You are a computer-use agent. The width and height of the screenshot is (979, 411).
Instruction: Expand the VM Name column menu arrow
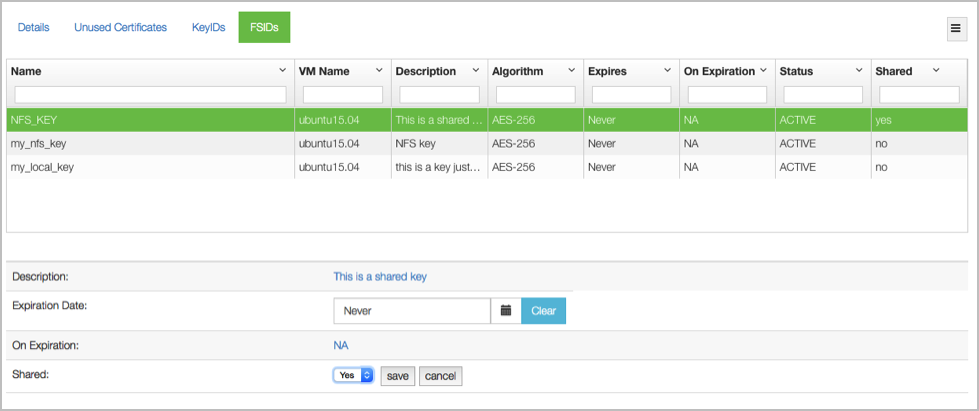click(x=379, y=71)
